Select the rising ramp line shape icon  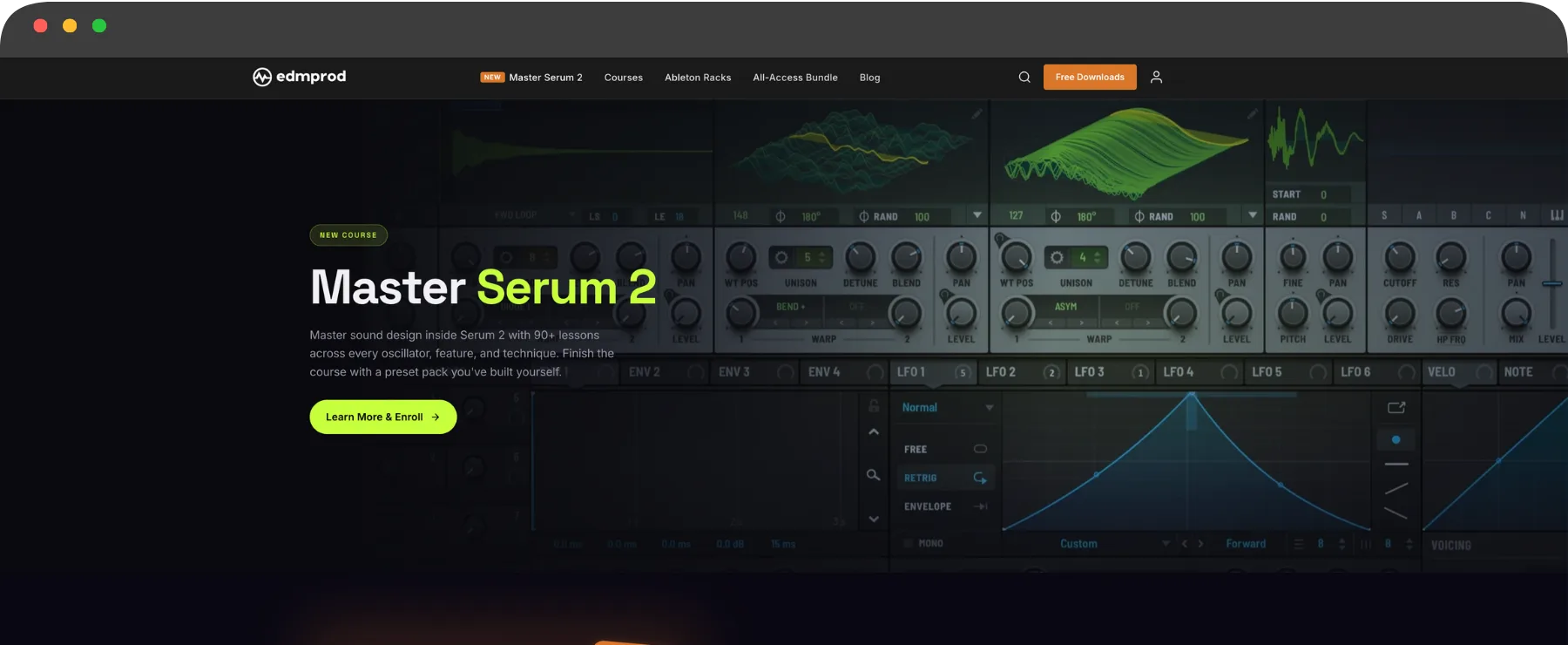pos(1396,488)
